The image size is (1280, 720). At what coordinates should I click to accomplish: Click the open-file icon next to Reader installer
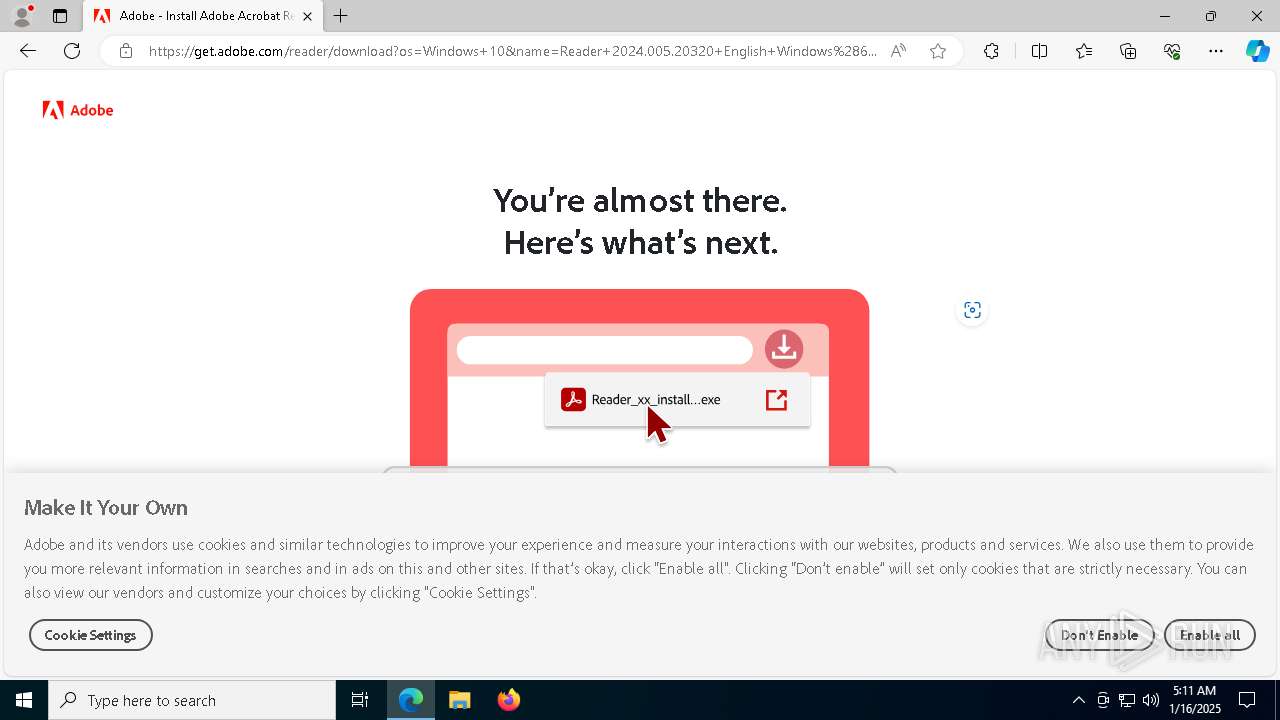[x=777, y=400]
